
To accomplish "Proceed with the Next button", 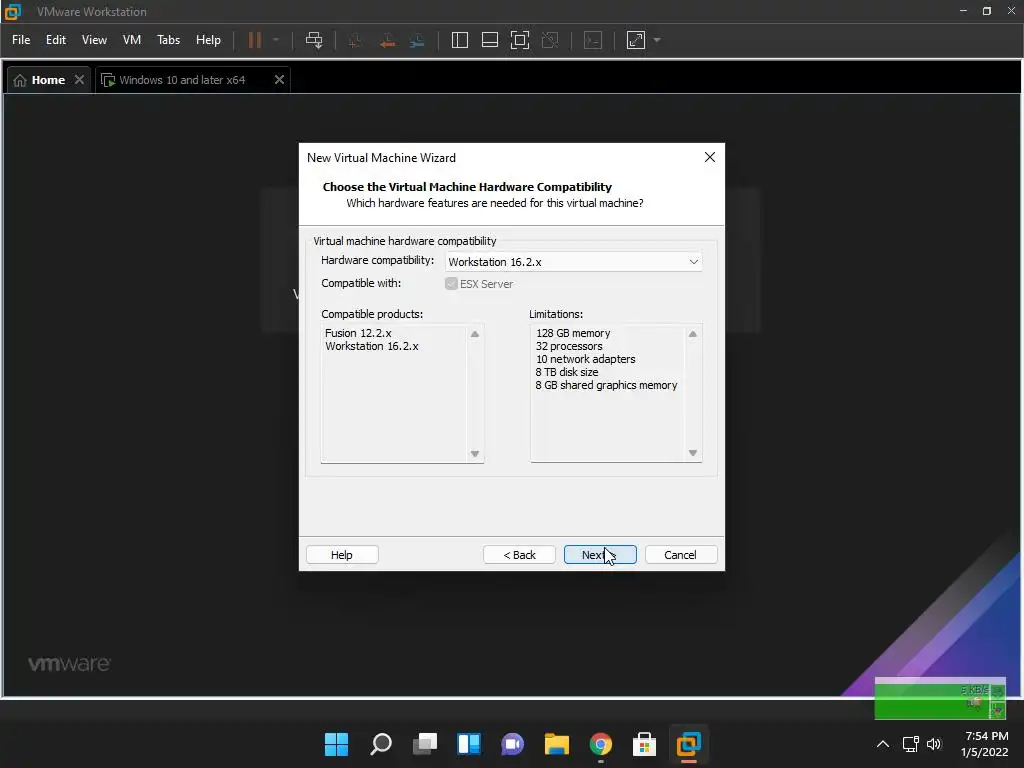I will 600,554.
